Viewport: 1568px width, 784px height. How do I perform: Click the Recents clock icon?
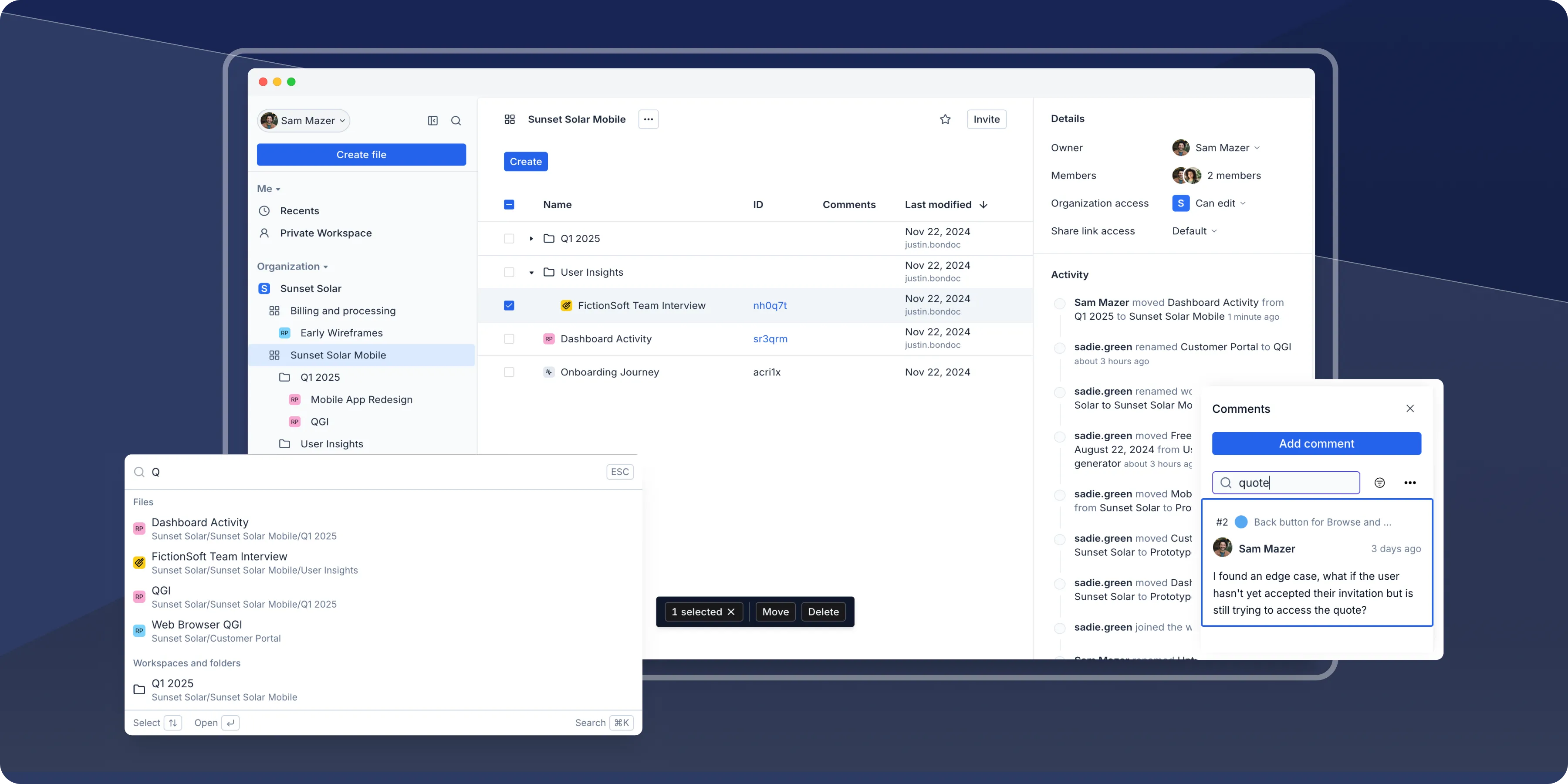pos(264,211)
